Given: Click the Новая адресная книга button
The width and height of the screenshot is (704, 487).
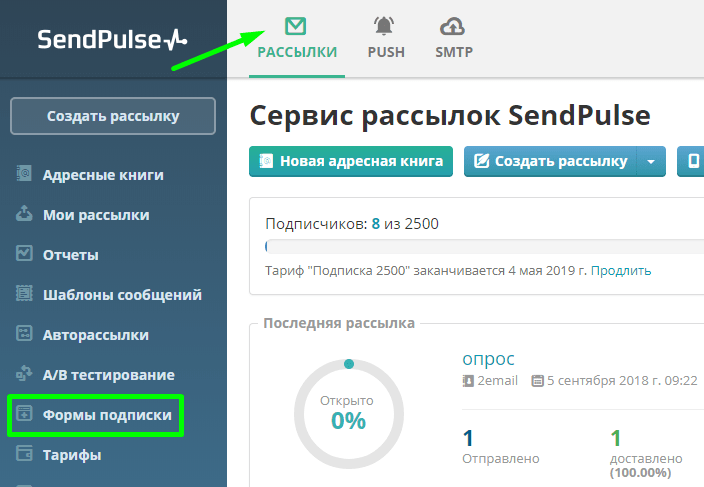Looking at the screenshot, I should (351, 161).
